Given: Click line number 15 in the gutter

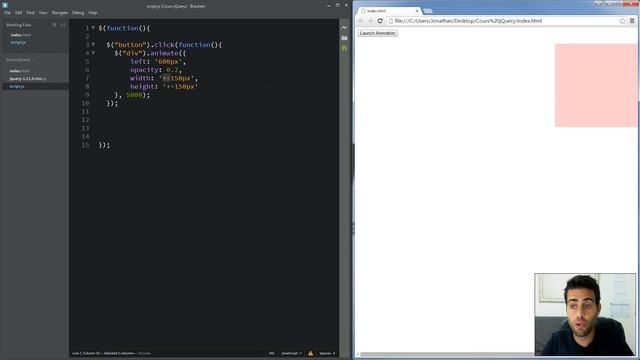Looking at the screenshot, I should [85, 145].
